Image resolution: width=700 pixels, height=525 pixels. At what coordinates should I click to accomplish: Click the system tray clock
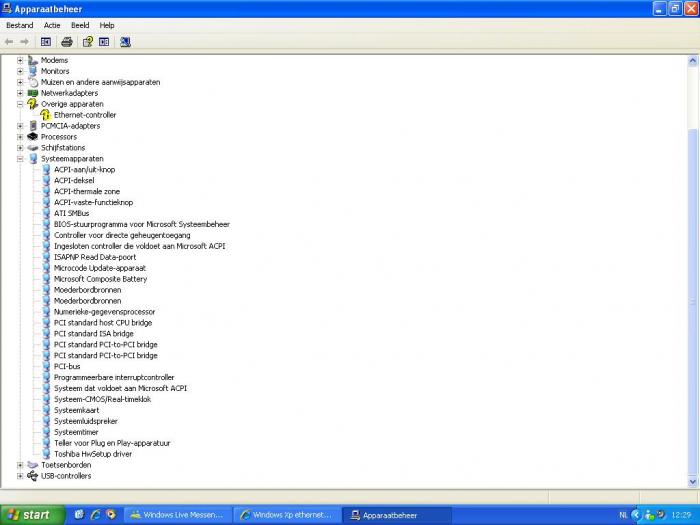coord(681,515)
